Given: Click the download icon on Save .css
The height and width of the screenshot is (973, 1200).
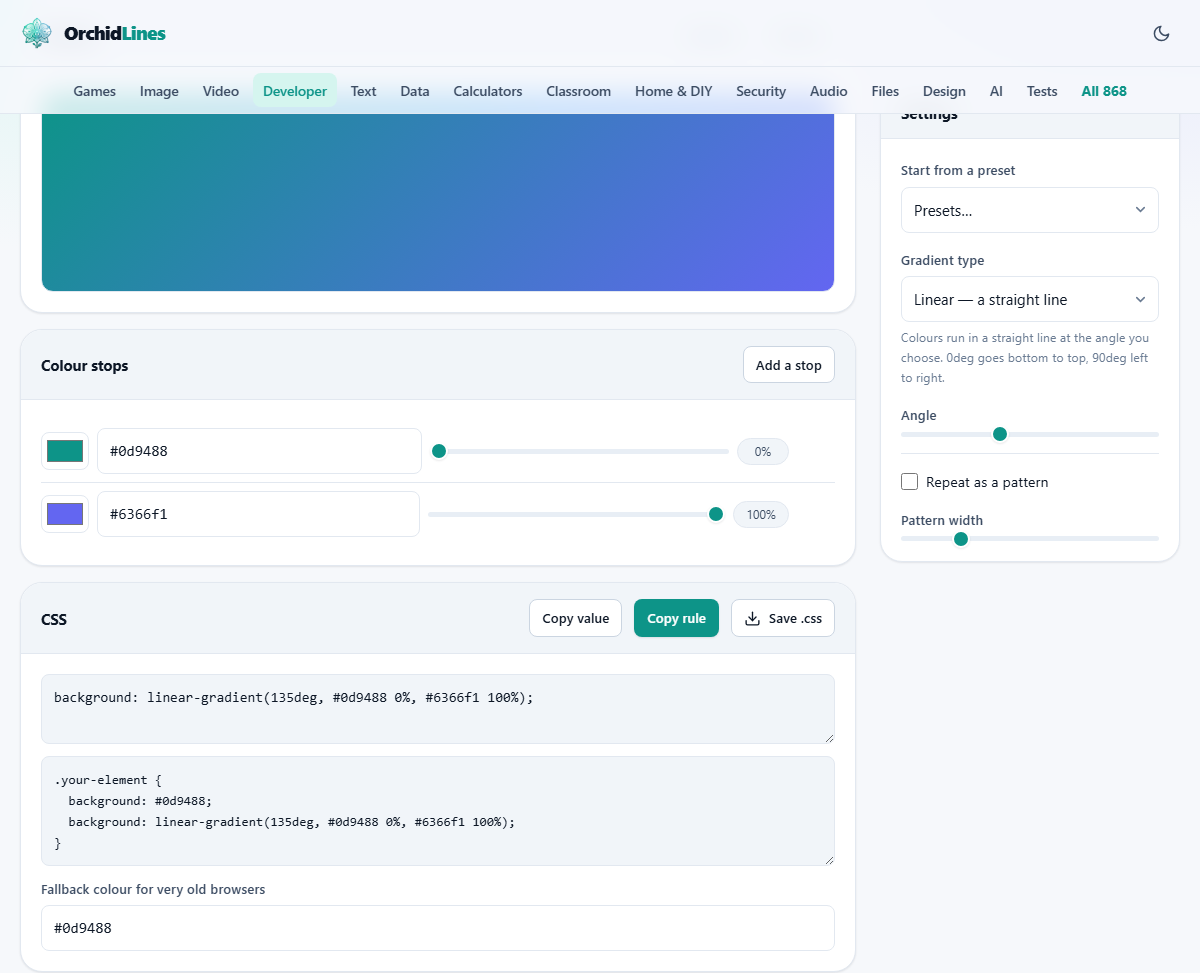Looking at the screenshot, I should (753, 618).
